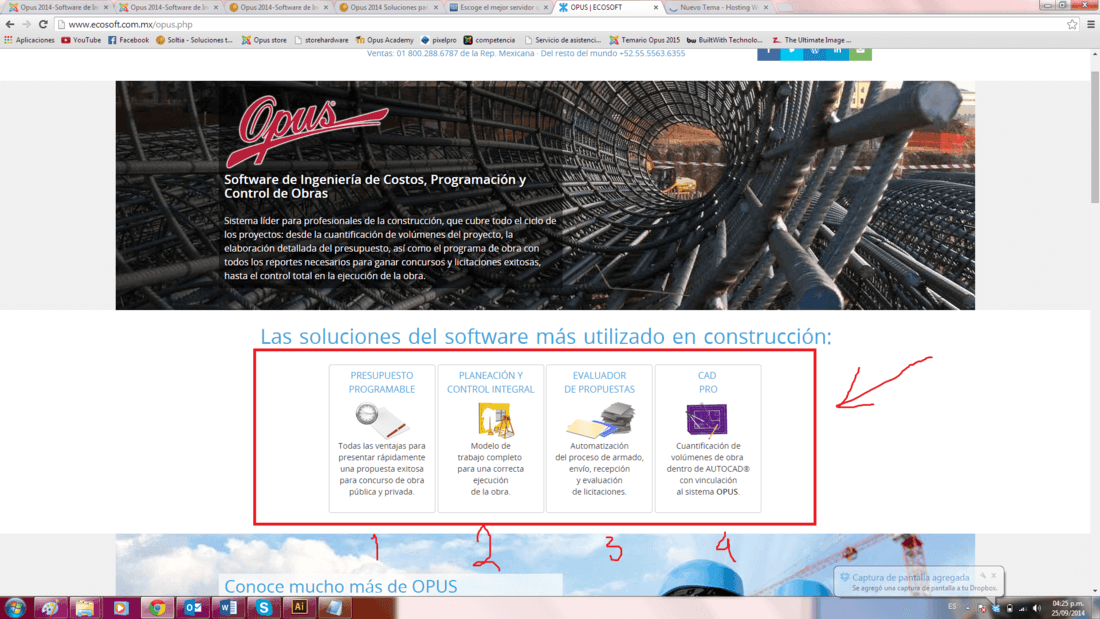Reload the page with the refresh icon
1100x619 pixels.
43,24
